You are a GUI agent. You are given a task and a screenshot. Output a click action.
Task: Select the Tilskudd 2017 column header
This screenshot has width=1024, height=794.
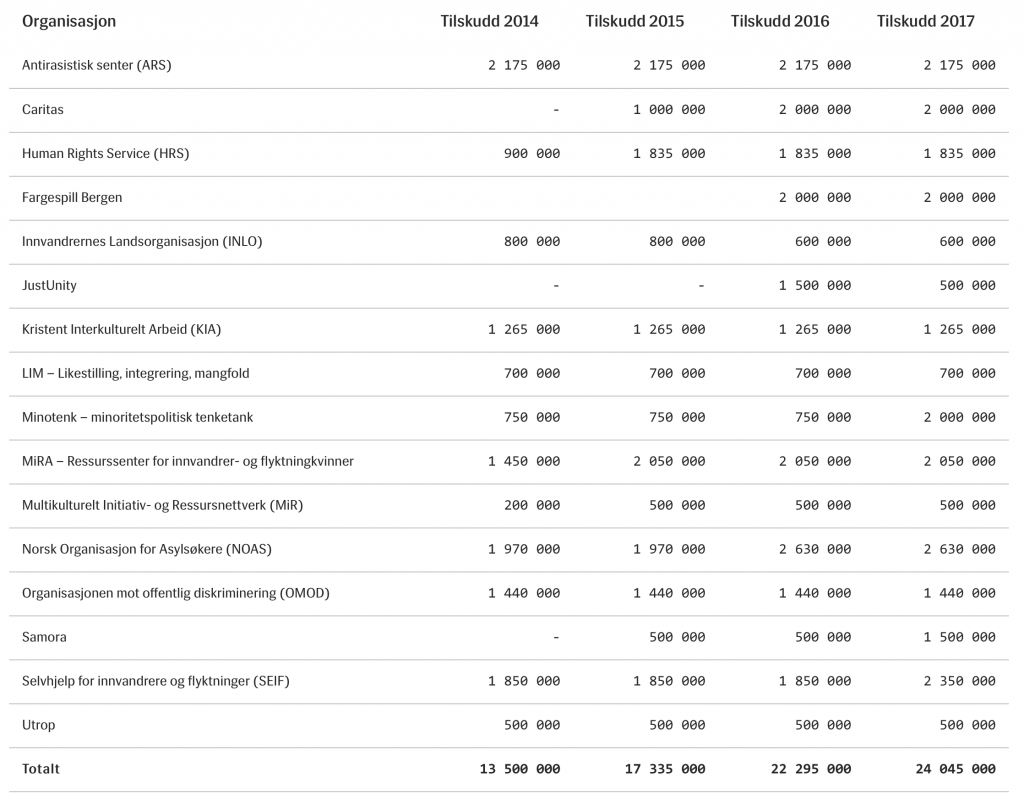[x=925, y=21]
